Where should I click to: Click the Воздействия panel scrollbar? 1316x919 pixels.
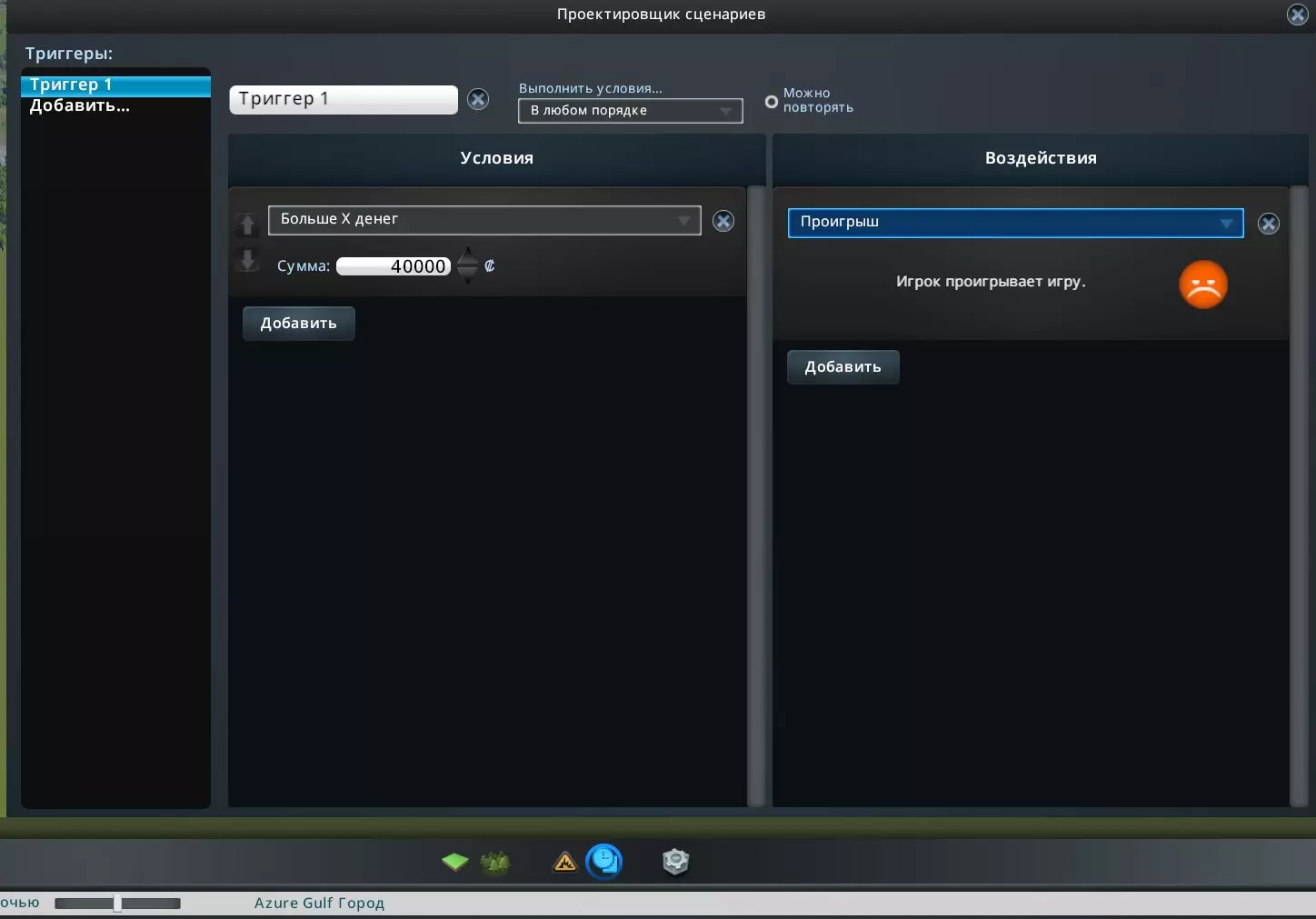tap(1299, 496)
